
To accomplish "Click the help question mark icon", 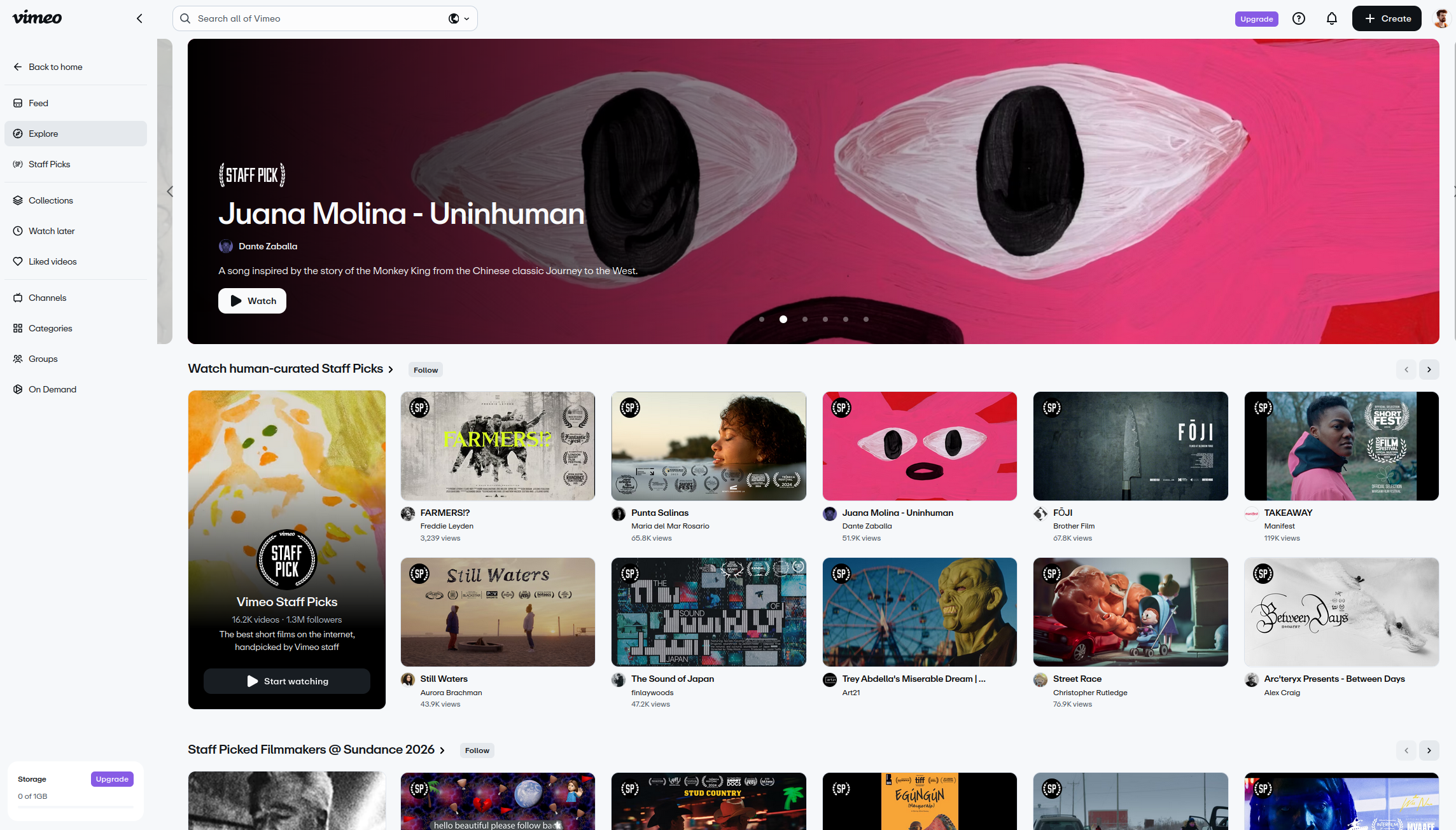I will click(1298, 18).
